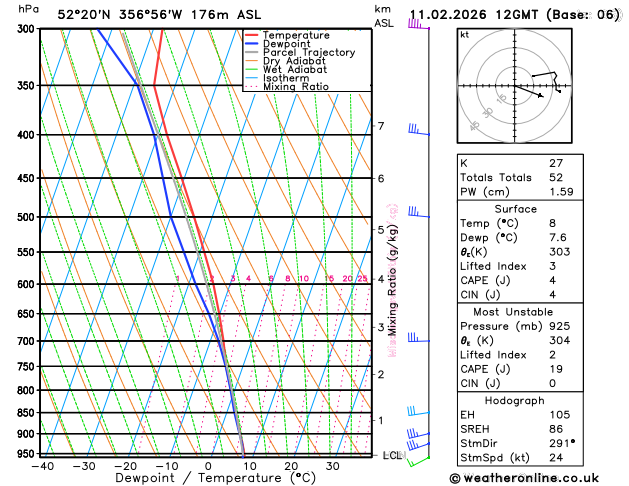Select the Parcel Trajectory legend entry
Image resolution: width=629 pixels, height=486 pixels.
click(308, 53)
